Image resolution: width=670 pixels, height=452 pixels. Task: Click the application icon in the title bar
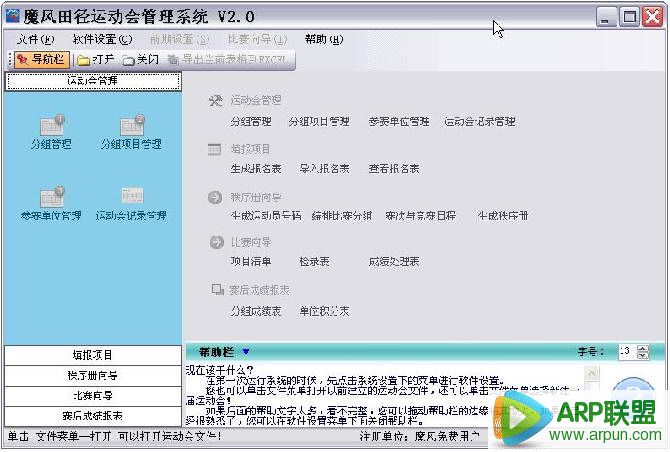(13, 16)
